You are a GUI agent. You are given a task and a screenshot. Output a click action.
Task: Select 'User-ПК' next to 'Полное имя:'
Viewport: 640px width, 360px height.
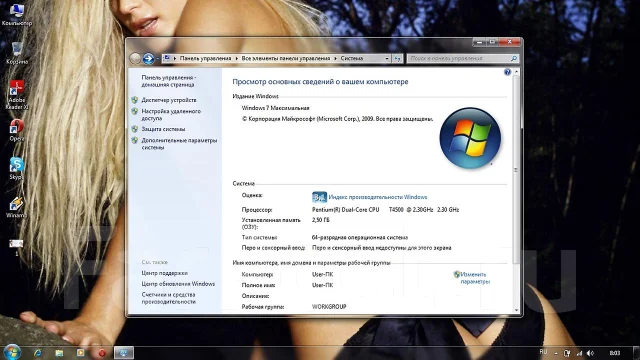coord(322,285)
